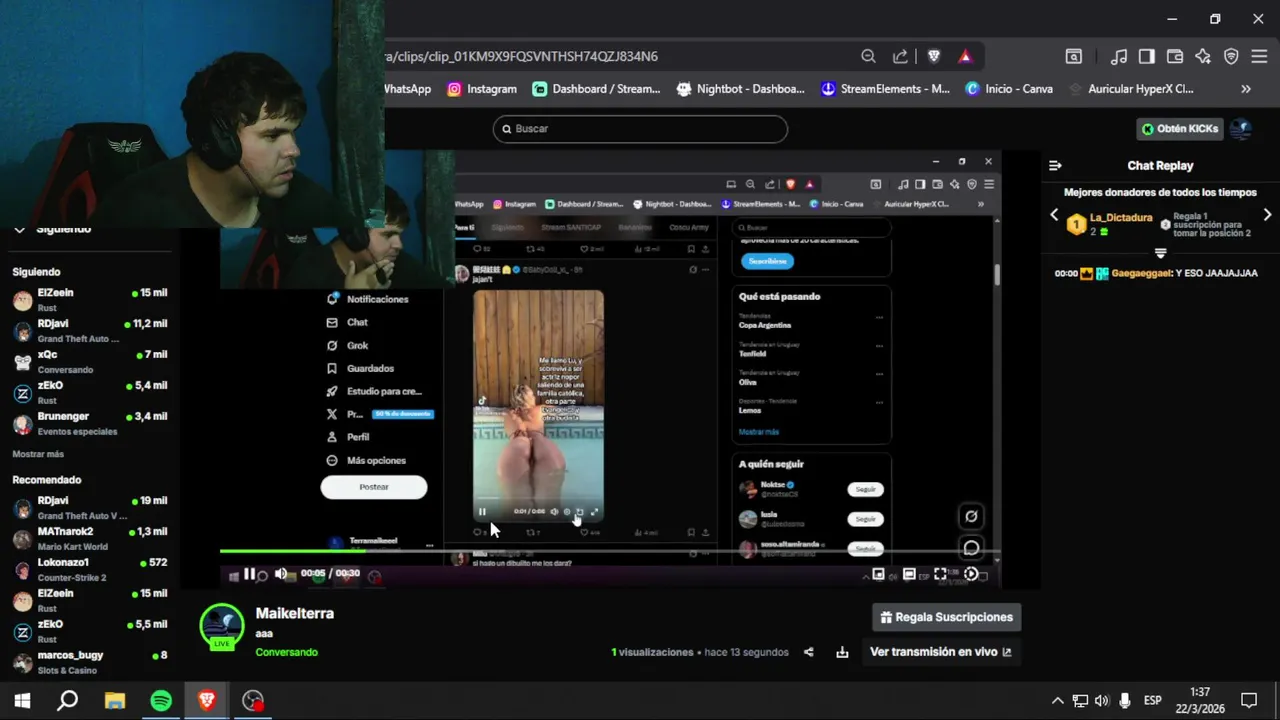Collapse the Chat Replay panel
The width and height of the screenshot is (1280, 720).
pyautogui.click(x=1055, y=166)
